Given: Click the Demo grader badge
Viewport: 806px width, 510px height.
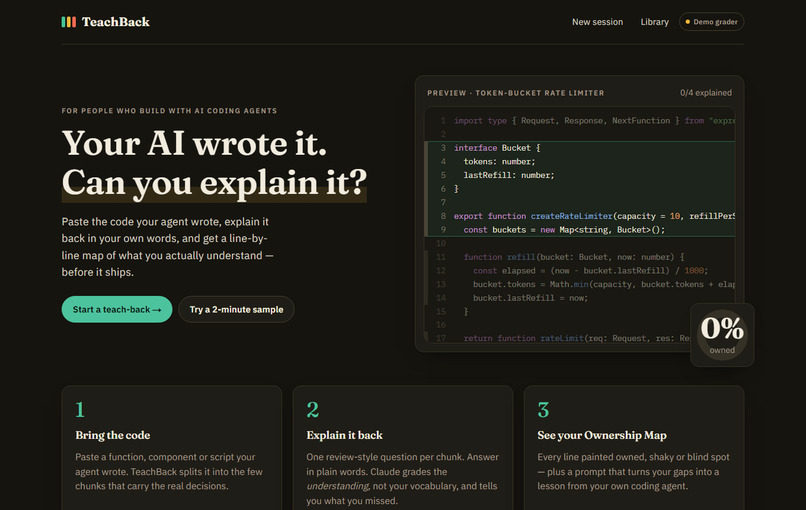Looking at the screenshot, I should coord(711,22).
